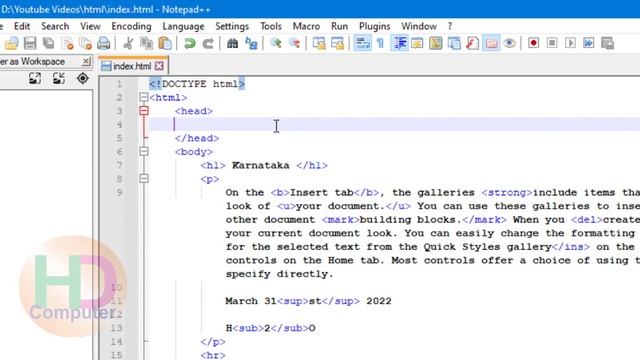640x360 pixels.
Task: Click line number 7 in the margin
Action: [119, 165]
